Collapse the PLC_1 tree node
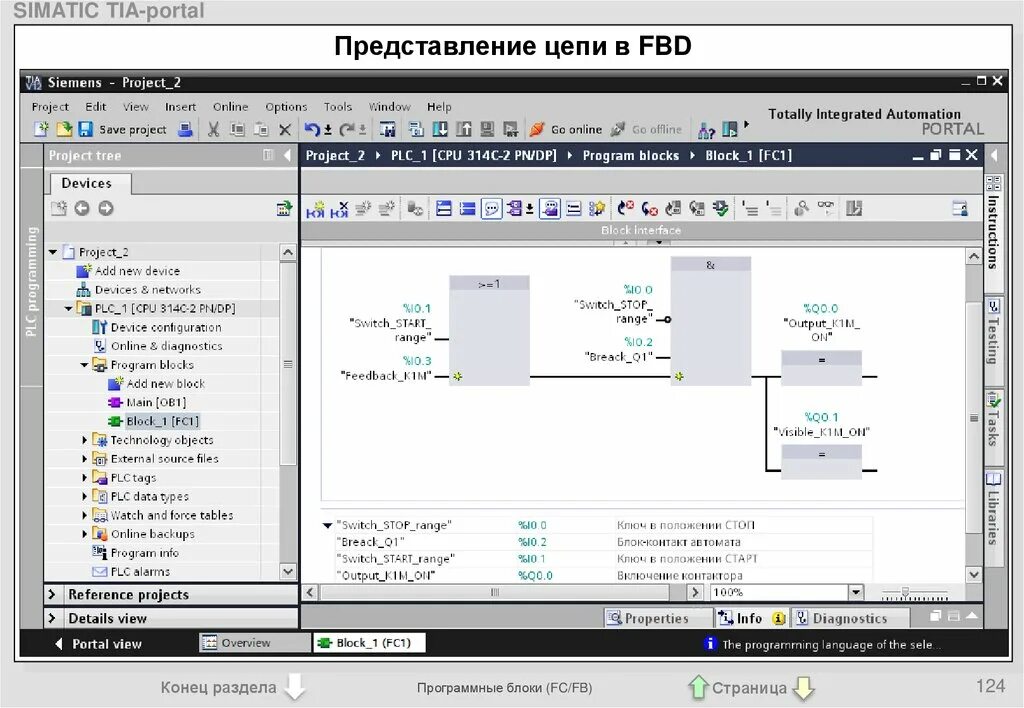This screenshot has width=1024, height=708. tap(69, 308)
